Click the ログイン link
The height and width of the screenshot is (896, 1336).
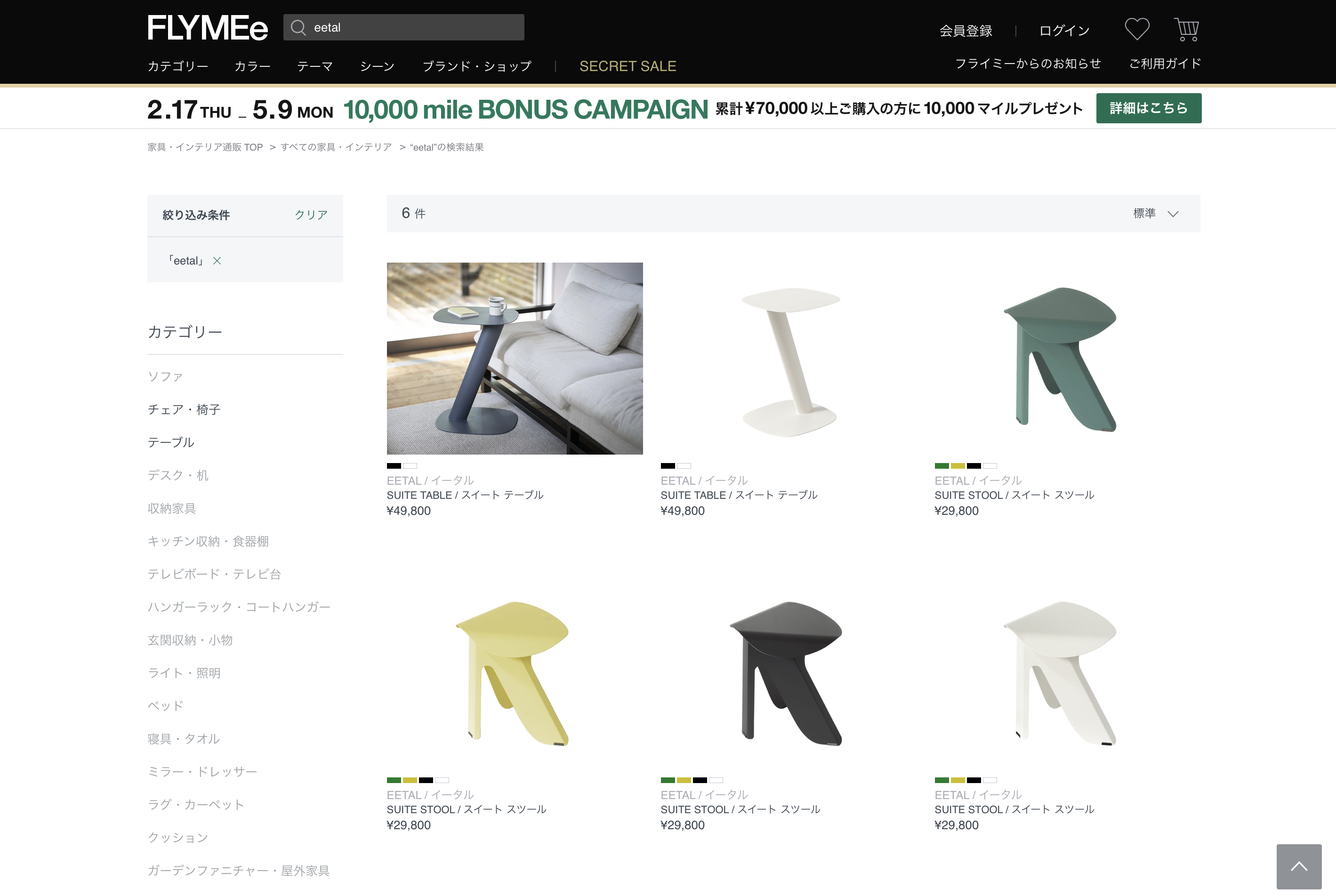1064,31
